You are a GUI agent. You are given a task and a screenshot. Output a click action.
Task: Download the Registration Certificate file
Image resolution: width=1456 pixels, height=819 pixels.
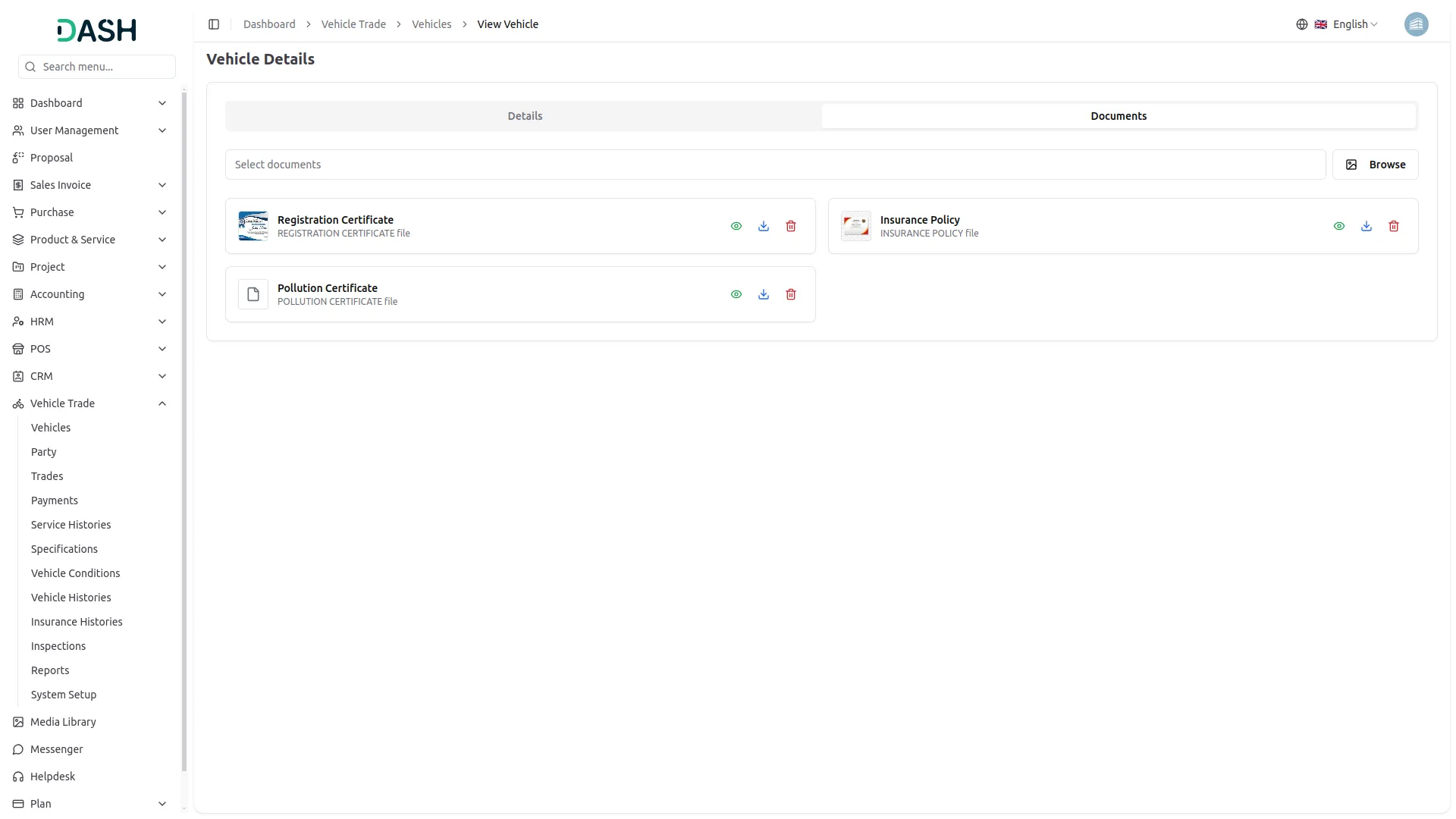(764, 226)
